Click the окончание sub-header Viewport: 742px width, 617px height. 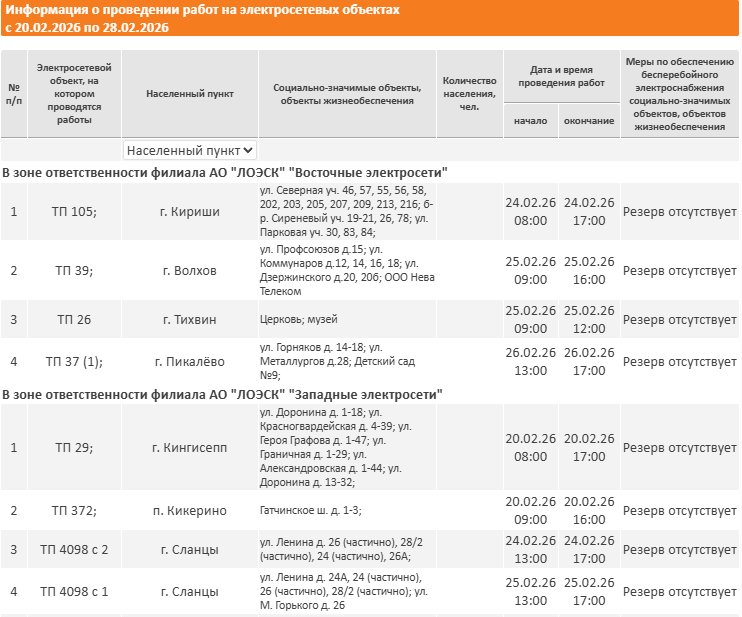pyautogui.click(x=589, y=121)
